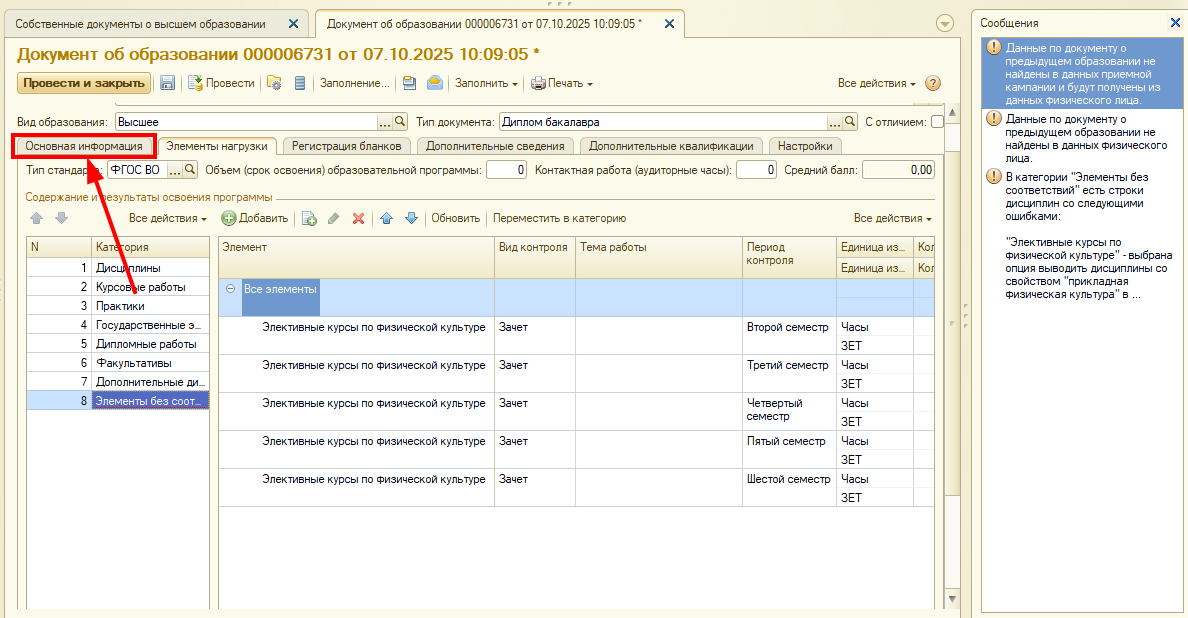
Task: Click the 'Средний балл' input field
Action: (x=898, y=170)
